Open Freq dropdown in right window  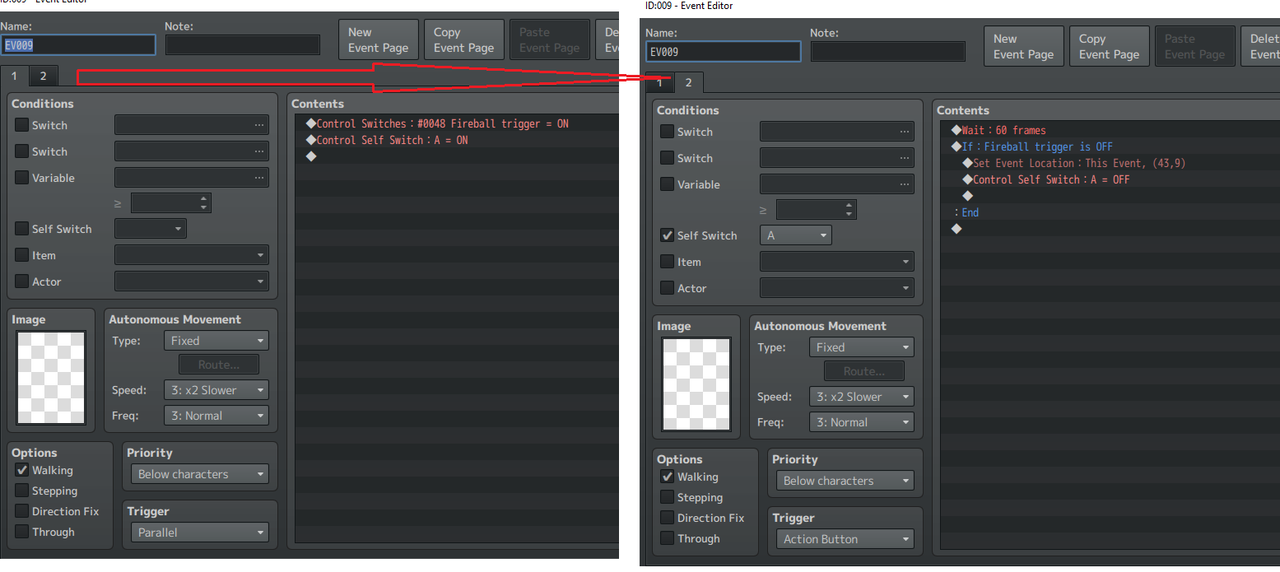pos(862,422)
